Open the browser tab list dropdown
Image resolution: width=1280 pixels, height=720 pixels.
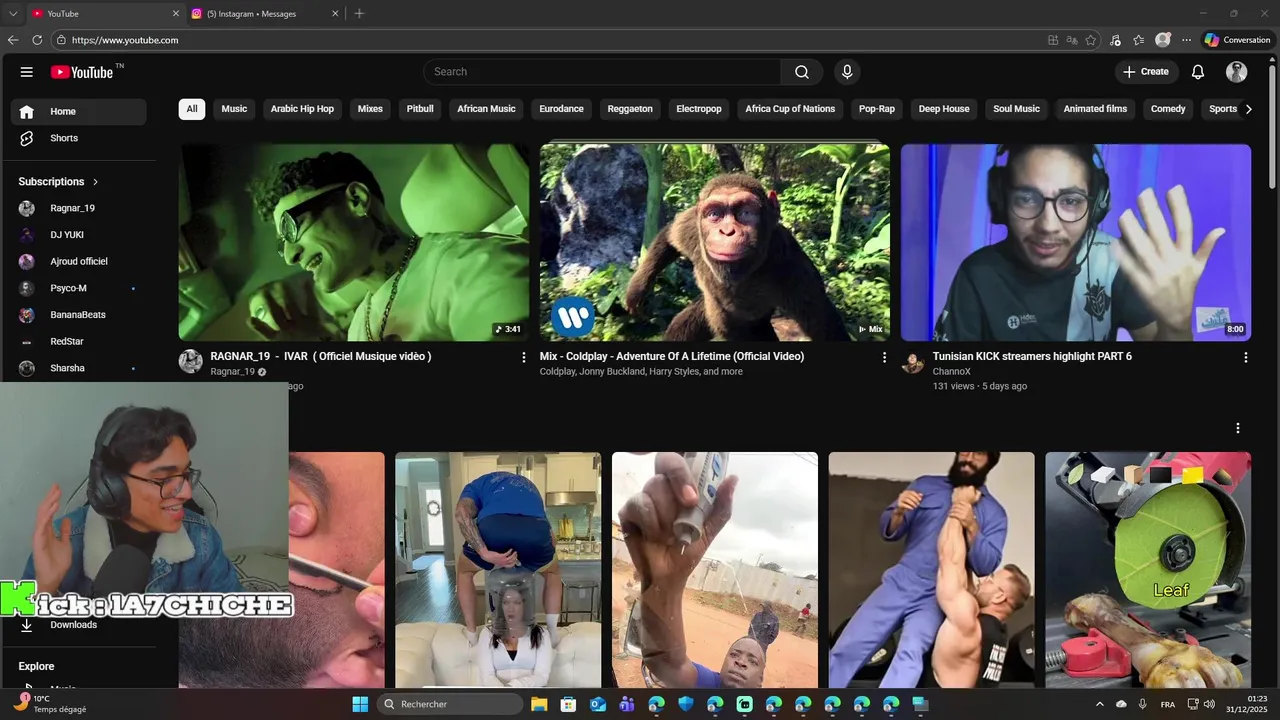pyautogui.click(x=13, y=14)
